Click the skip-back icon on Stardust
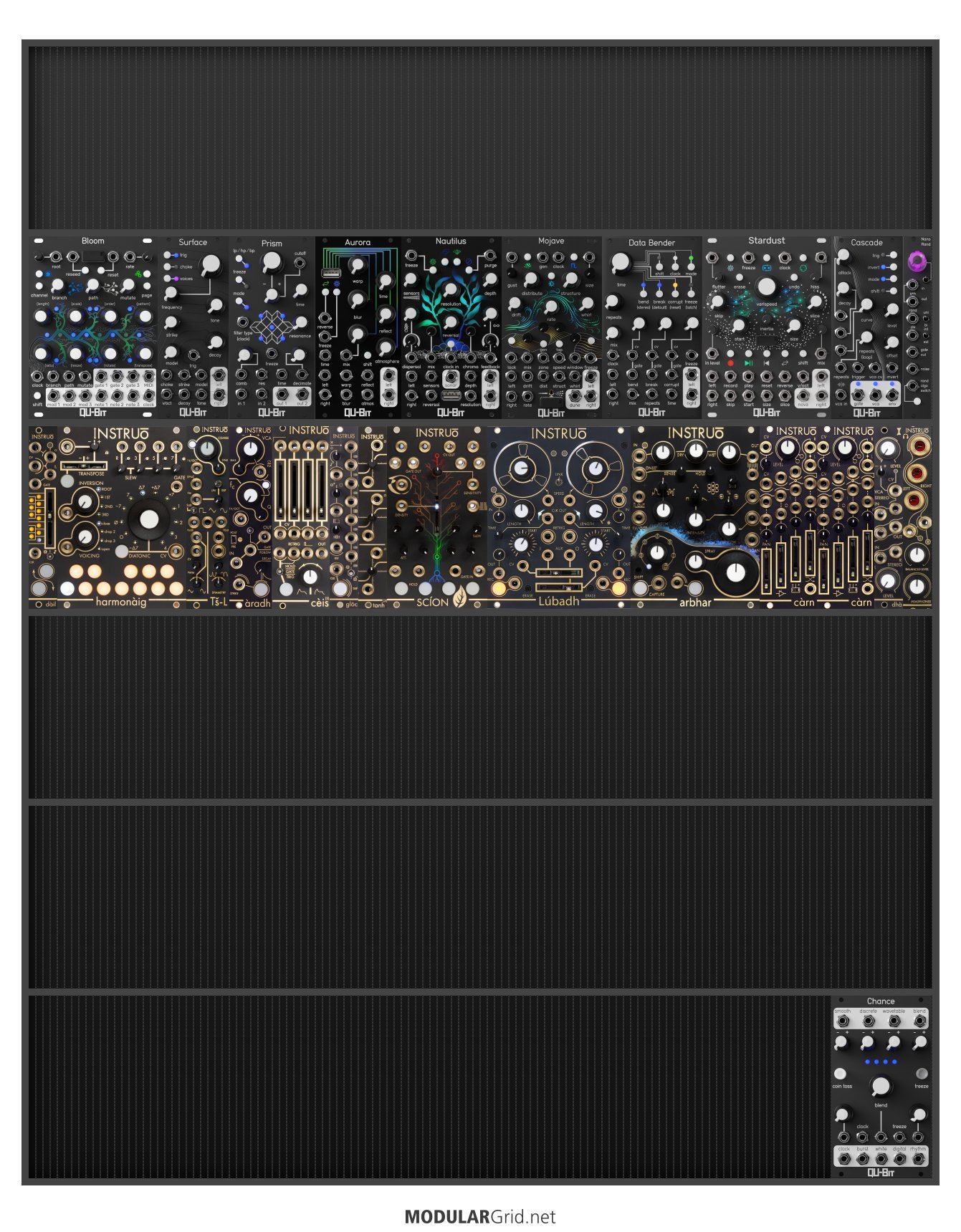The image size is (961, 1232). click(766, 363)
